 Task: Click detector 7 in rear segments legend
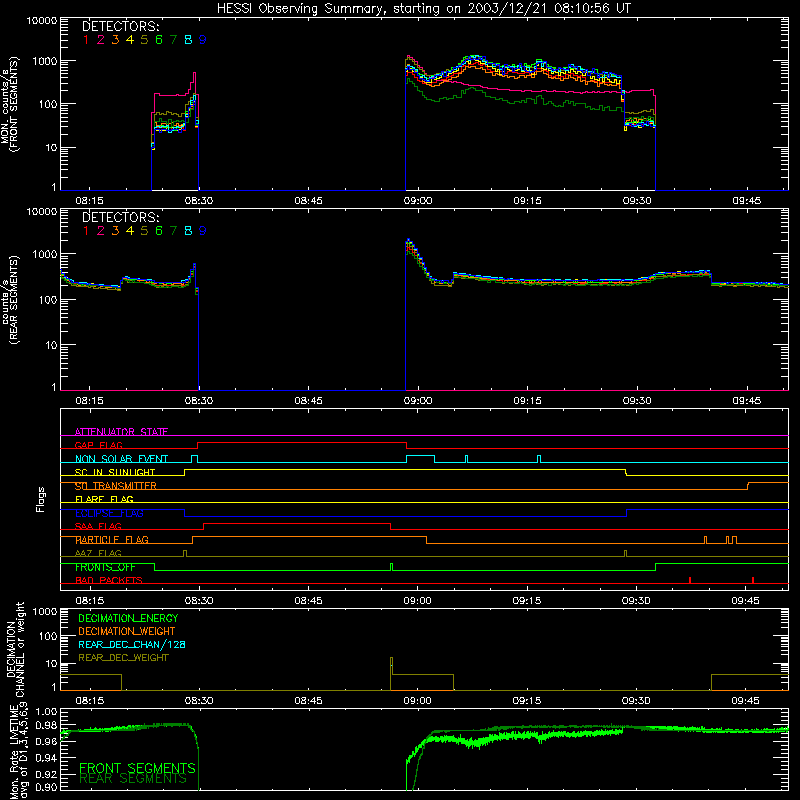[173, 231]
